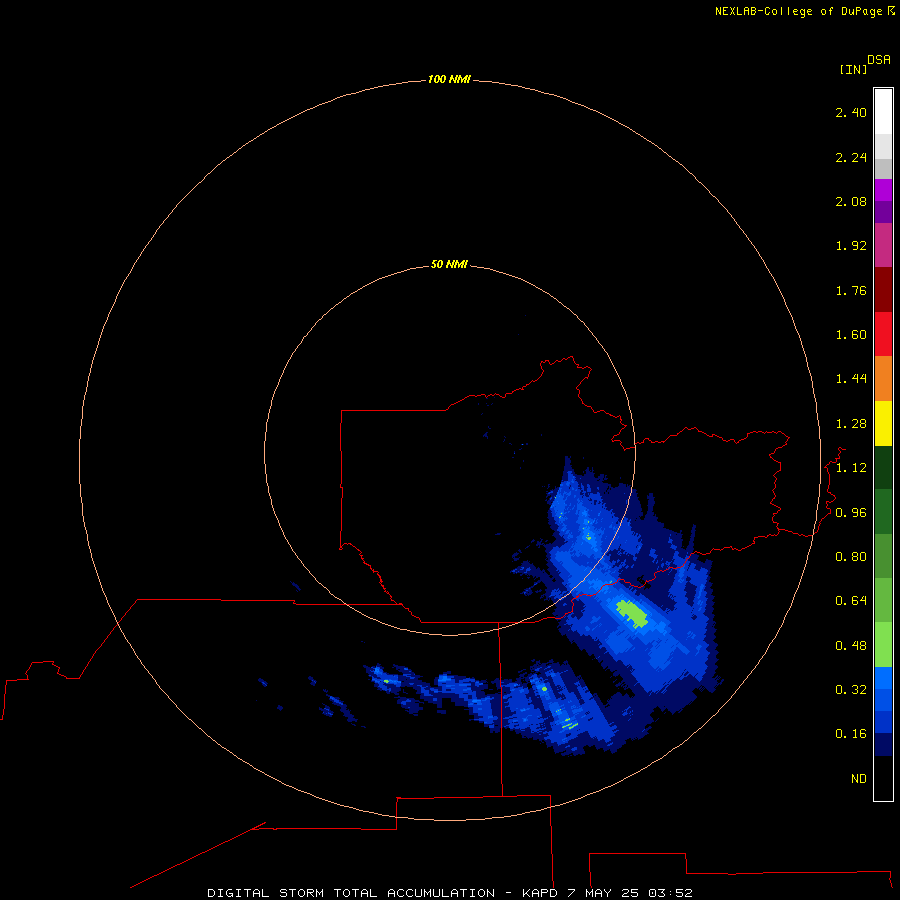Viewport: 900px width, 900px height.
Task: Click the 1.60 legend value
Action: (851, 335)
